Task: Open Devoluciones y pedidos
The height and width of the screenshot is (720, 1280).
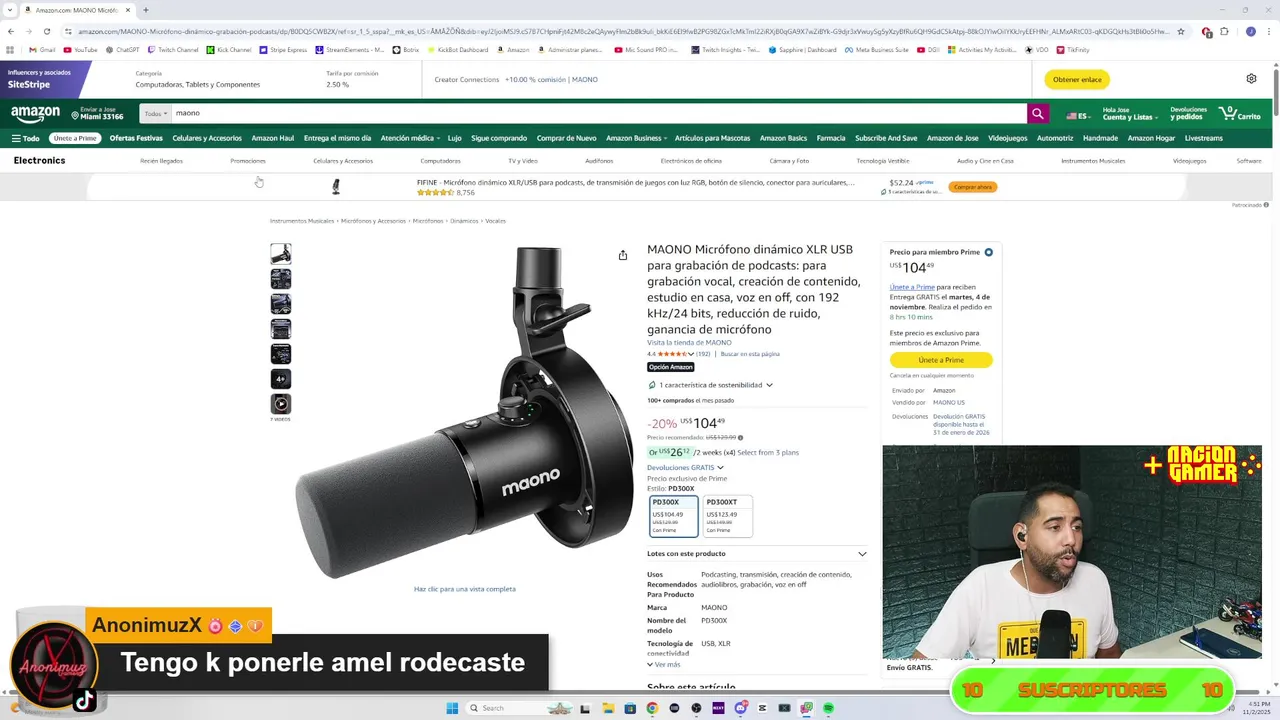Action: tap(1188, 114)
